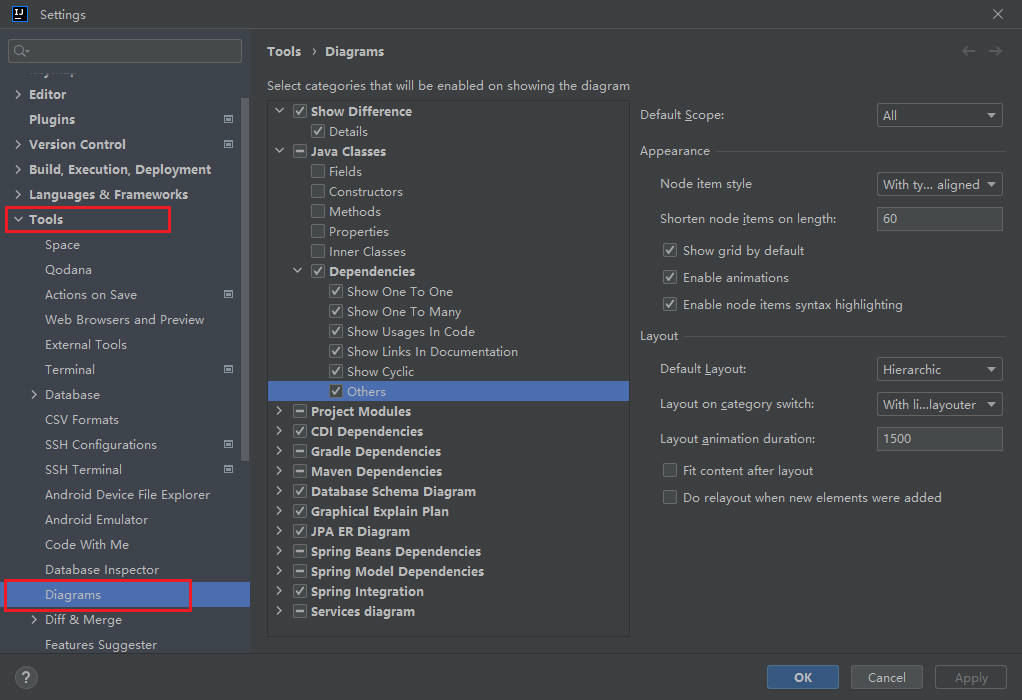Click the back navigation arrow icon
Image resolution: width=1022 pixels, height=700 pixels.
968,51
